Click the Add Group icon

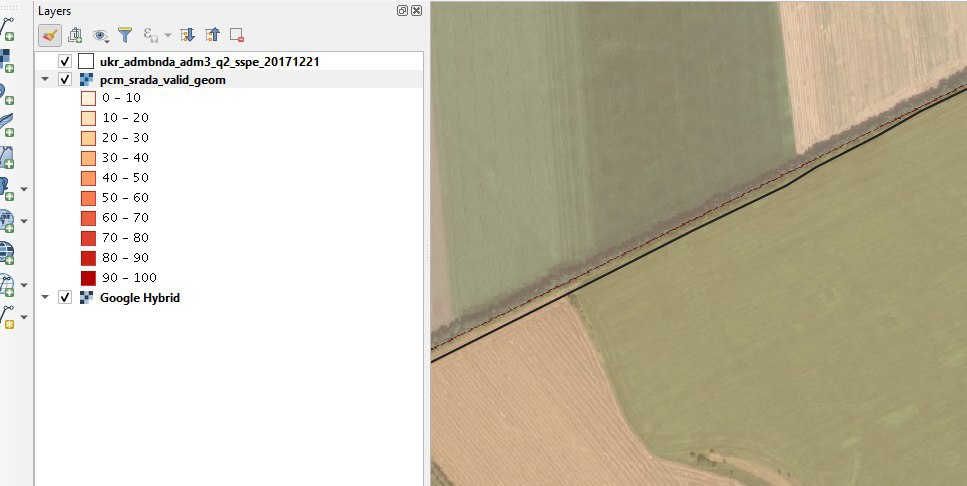[x=75, y=35]
